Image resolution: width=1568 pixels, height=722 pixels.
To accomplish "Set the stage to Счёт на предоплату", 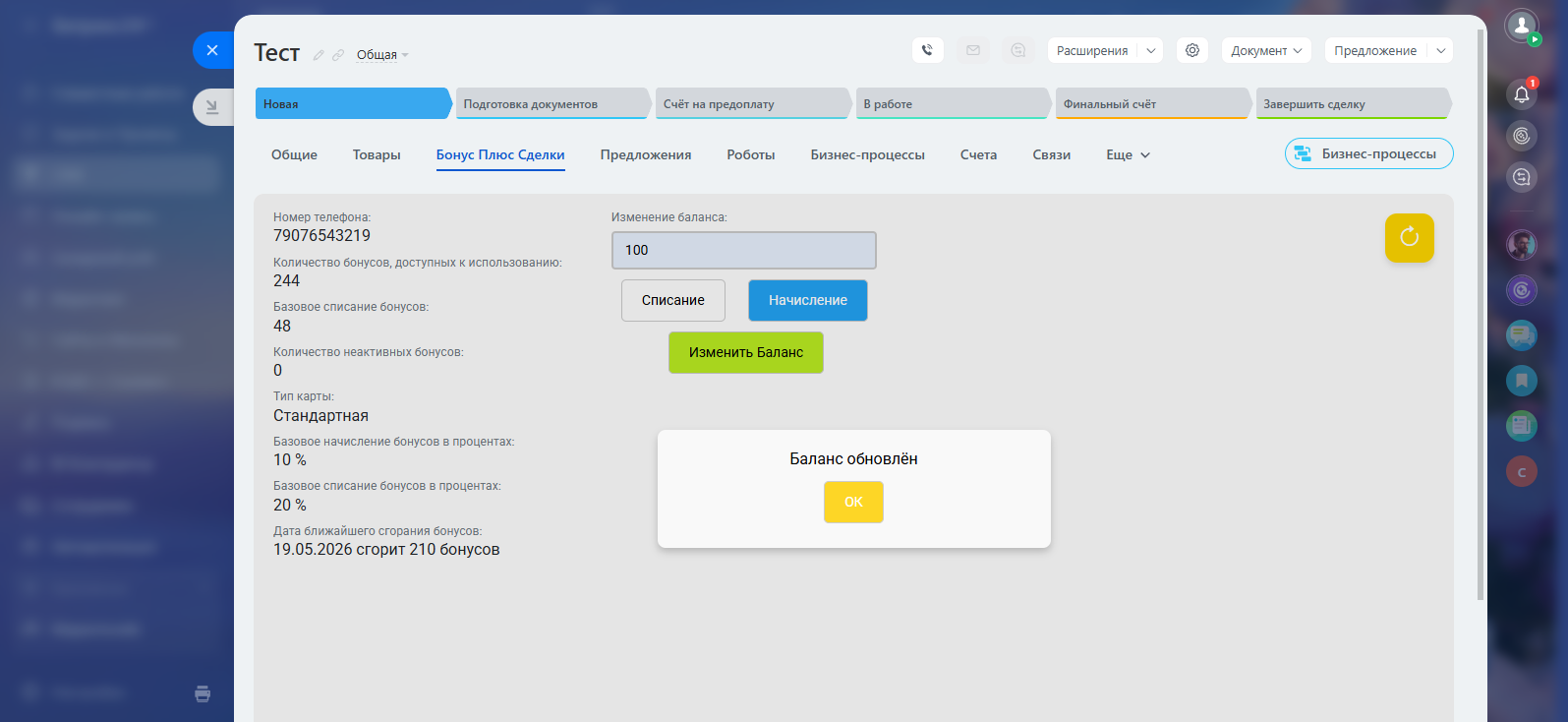I will pos(753,103).
